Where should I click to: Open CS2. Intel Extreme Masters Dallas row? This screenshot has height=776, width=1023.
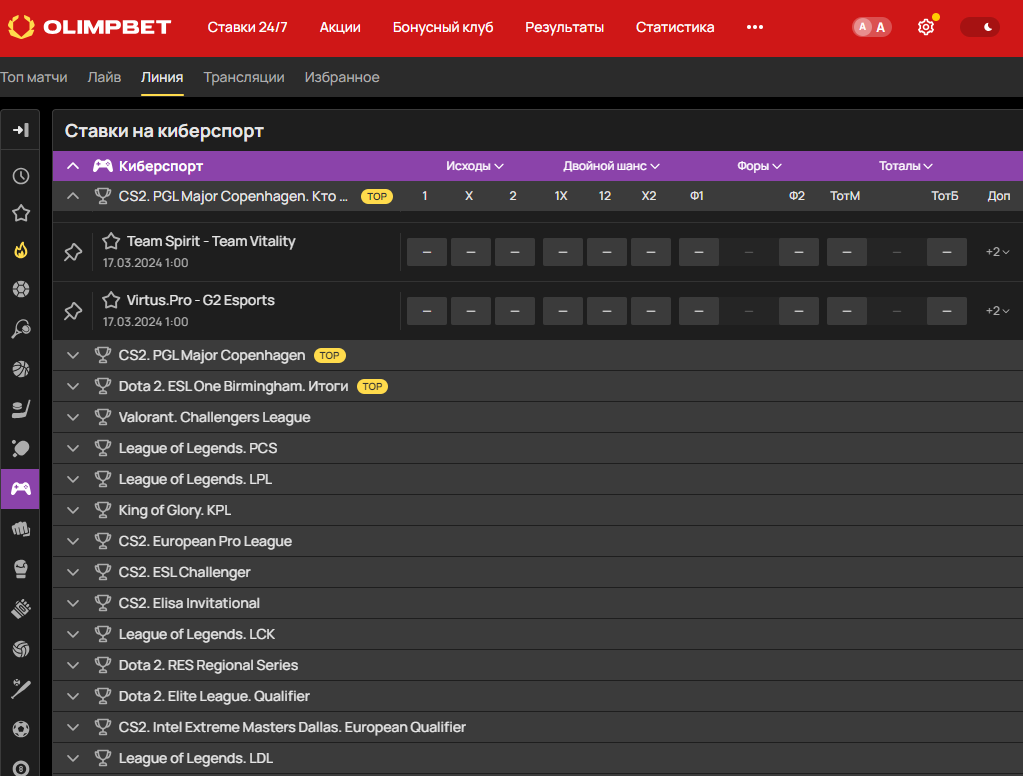coord(538,727)
